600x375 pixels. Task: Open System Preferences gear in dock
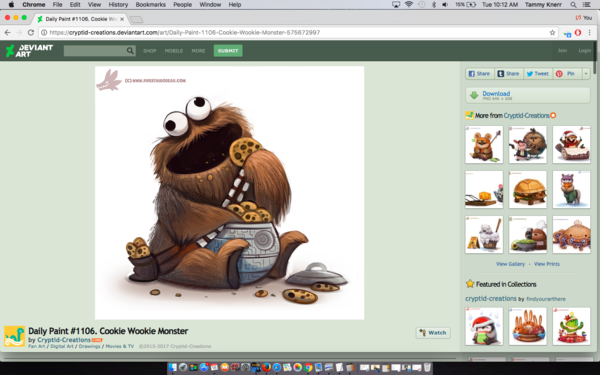click(x=246, y=367)
